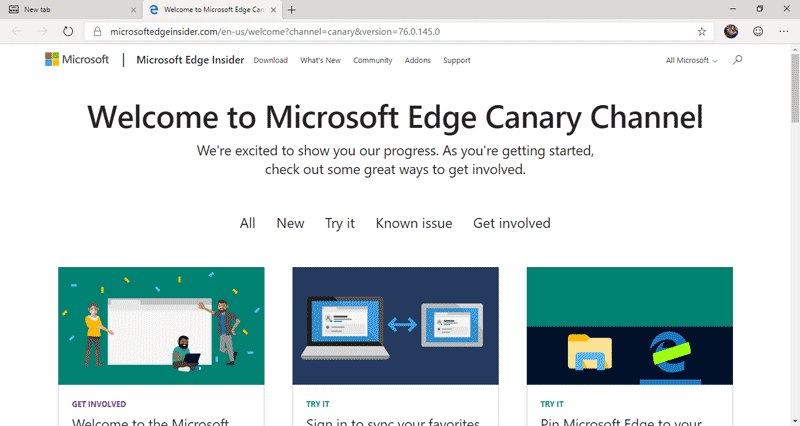Click the address bar URL field
Viewport: 800px width, 426px height.
(x=398, y=32)
